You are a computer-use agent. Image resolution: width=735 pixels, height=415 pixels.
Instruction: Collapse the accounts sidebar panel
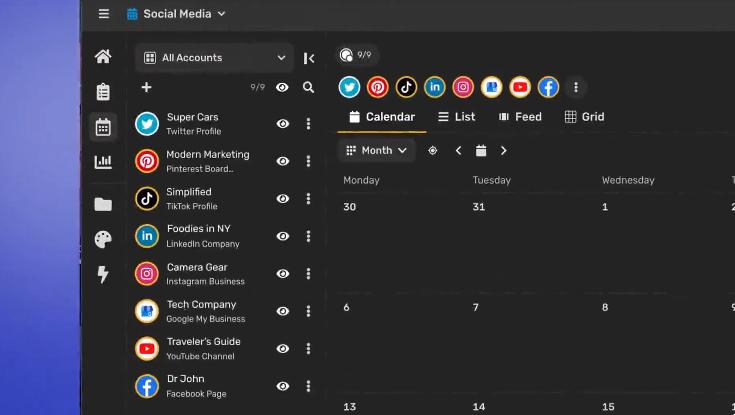click(x=309, y=58)
